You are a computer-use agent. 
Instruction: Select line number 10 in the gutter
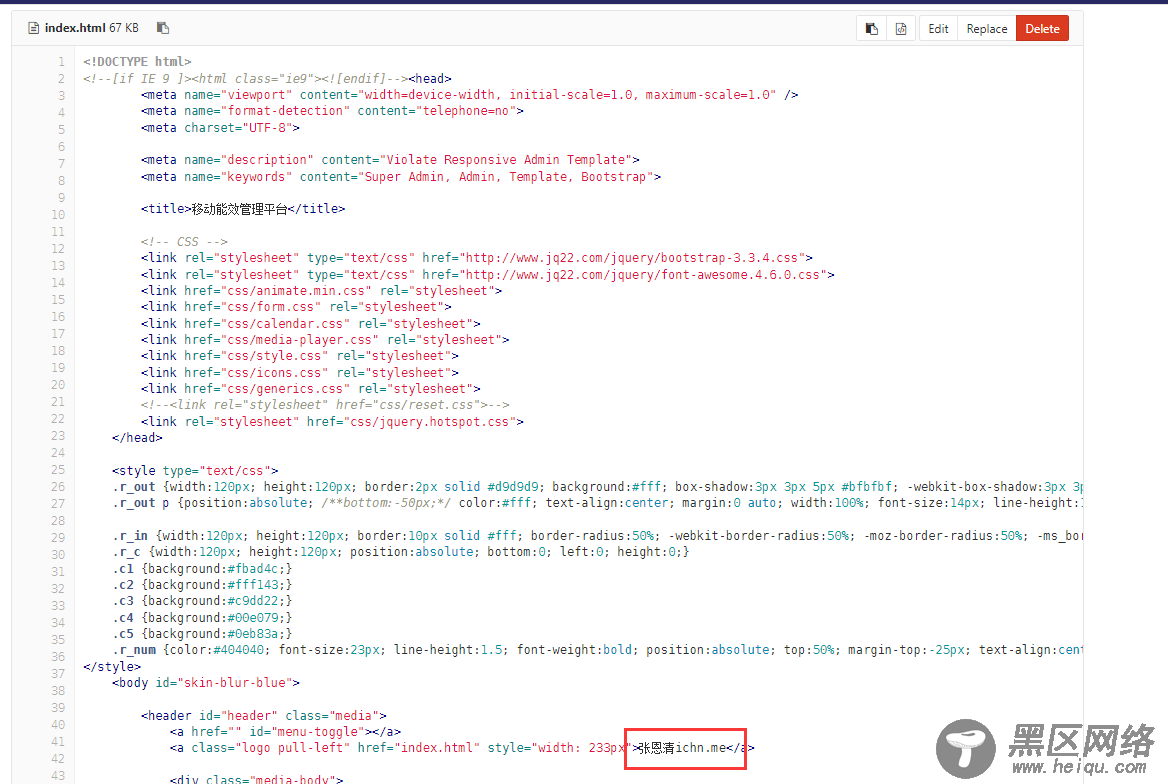pos(58,215)
